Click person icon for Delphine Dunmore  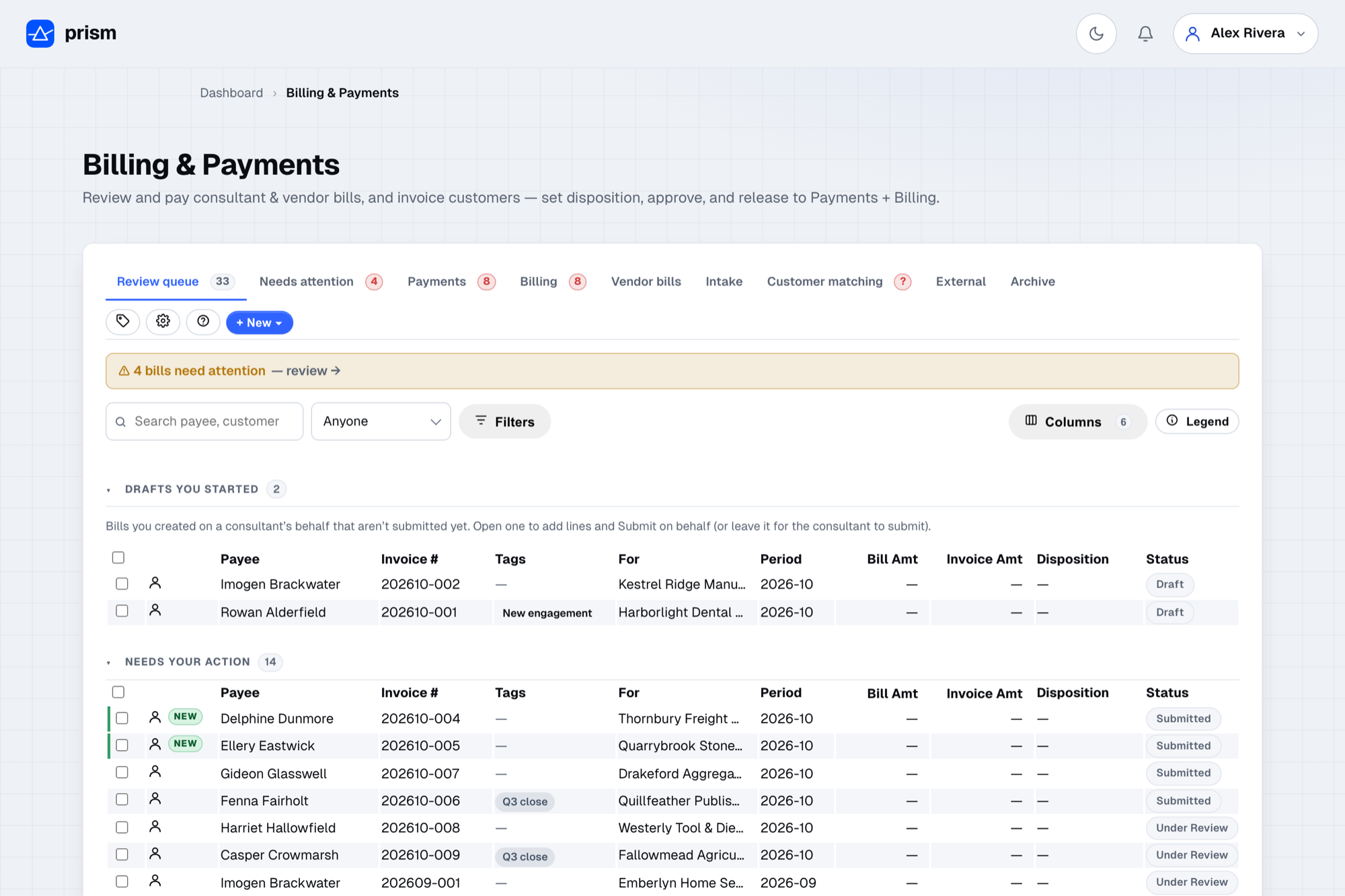pyautogui.click(x=155, y=717)
